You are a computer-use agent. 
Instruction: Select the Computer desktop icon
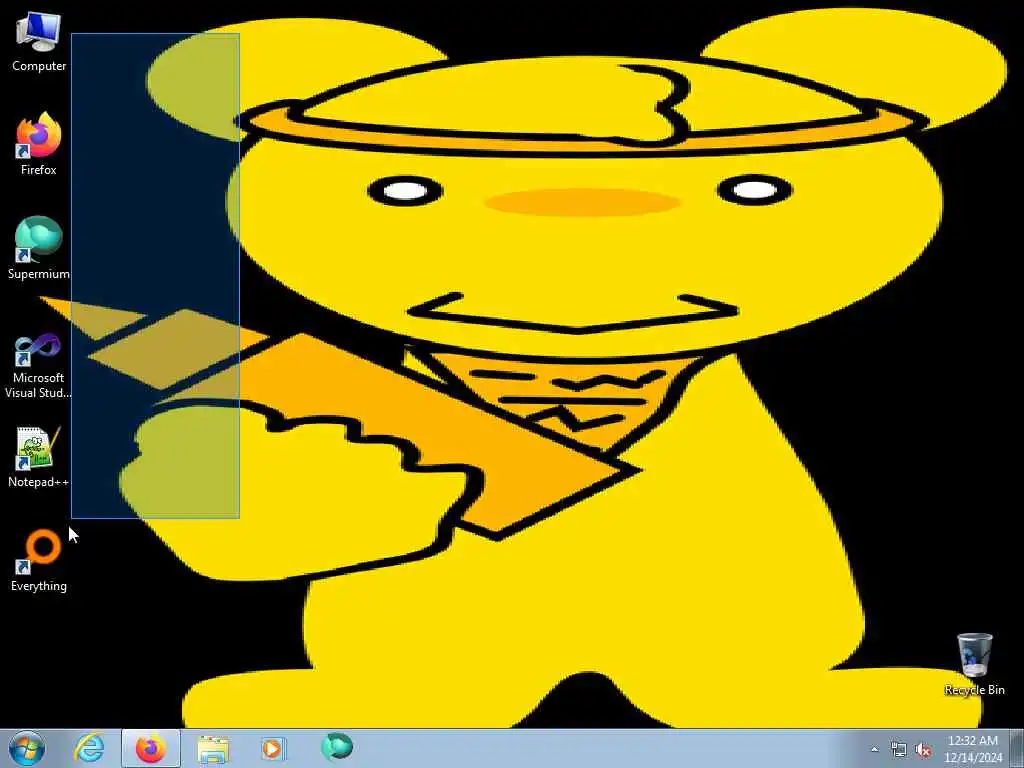coord(39,41)
